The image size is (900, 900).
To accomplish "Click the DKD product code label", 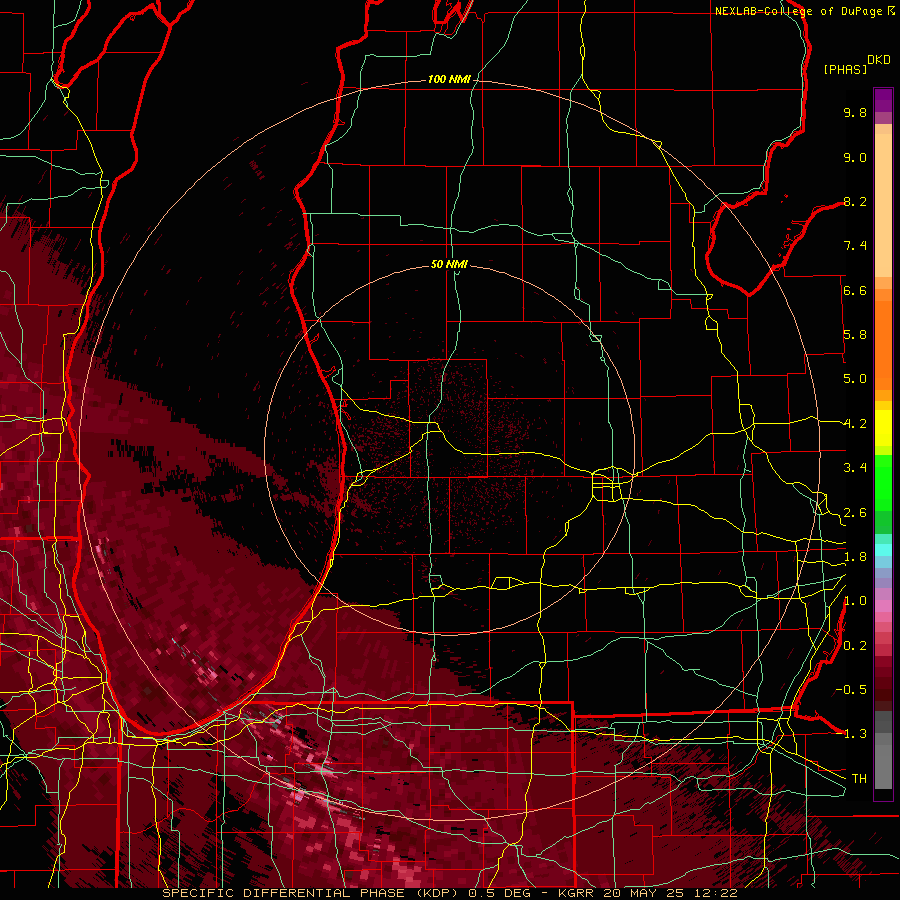I will tap(878, 59).
